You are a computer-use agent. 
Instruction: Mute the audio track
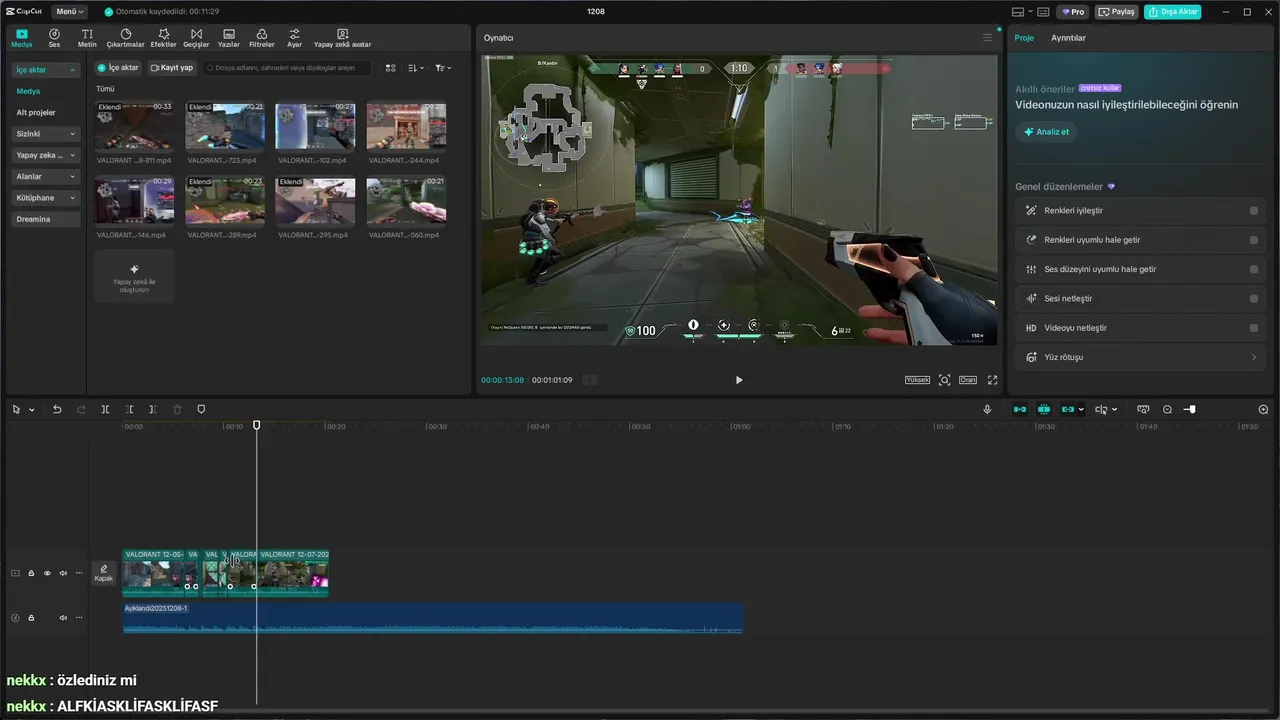tap(63, 617)
